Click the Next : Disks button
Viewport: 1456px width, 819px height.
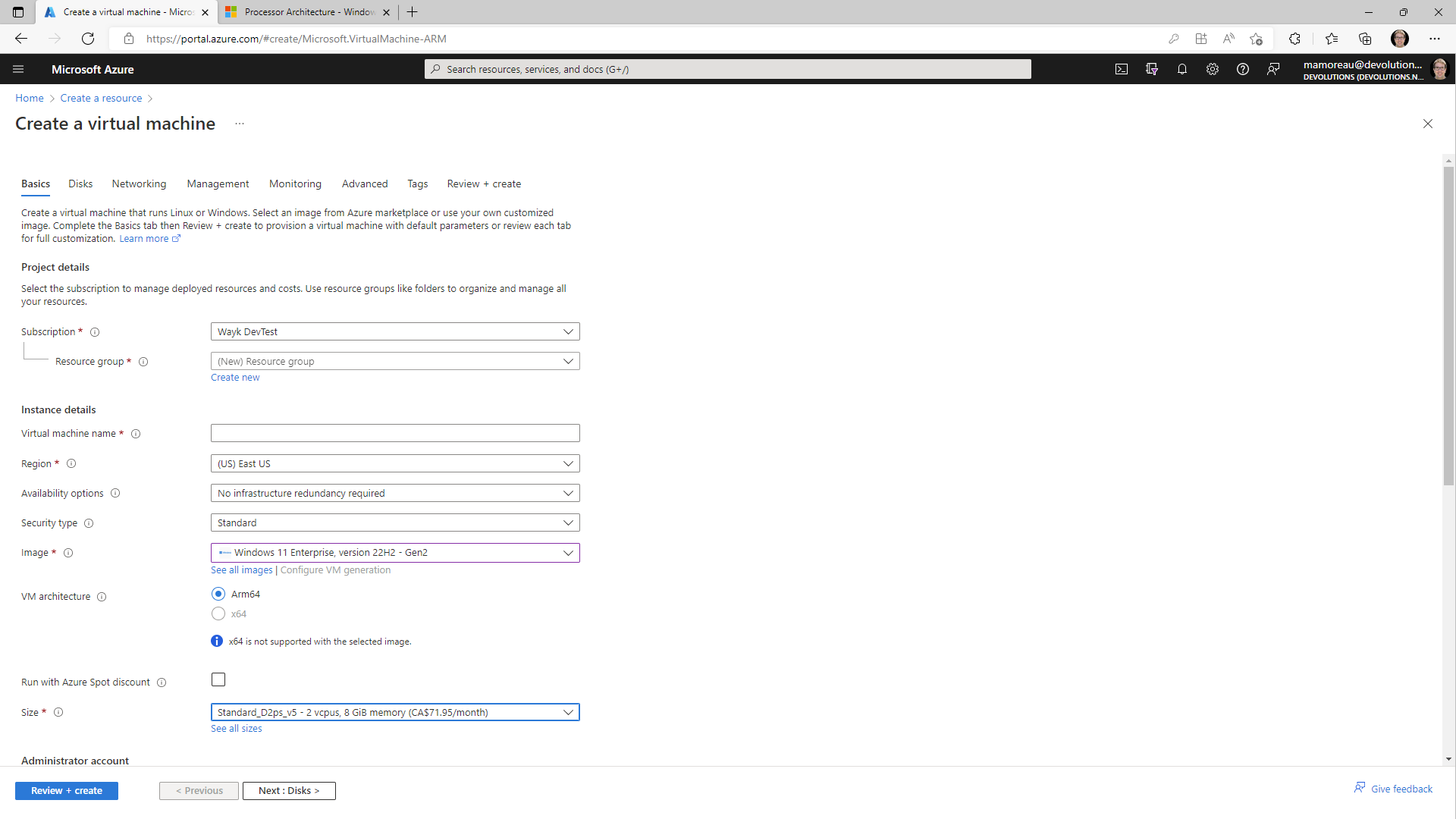(289, 791)
